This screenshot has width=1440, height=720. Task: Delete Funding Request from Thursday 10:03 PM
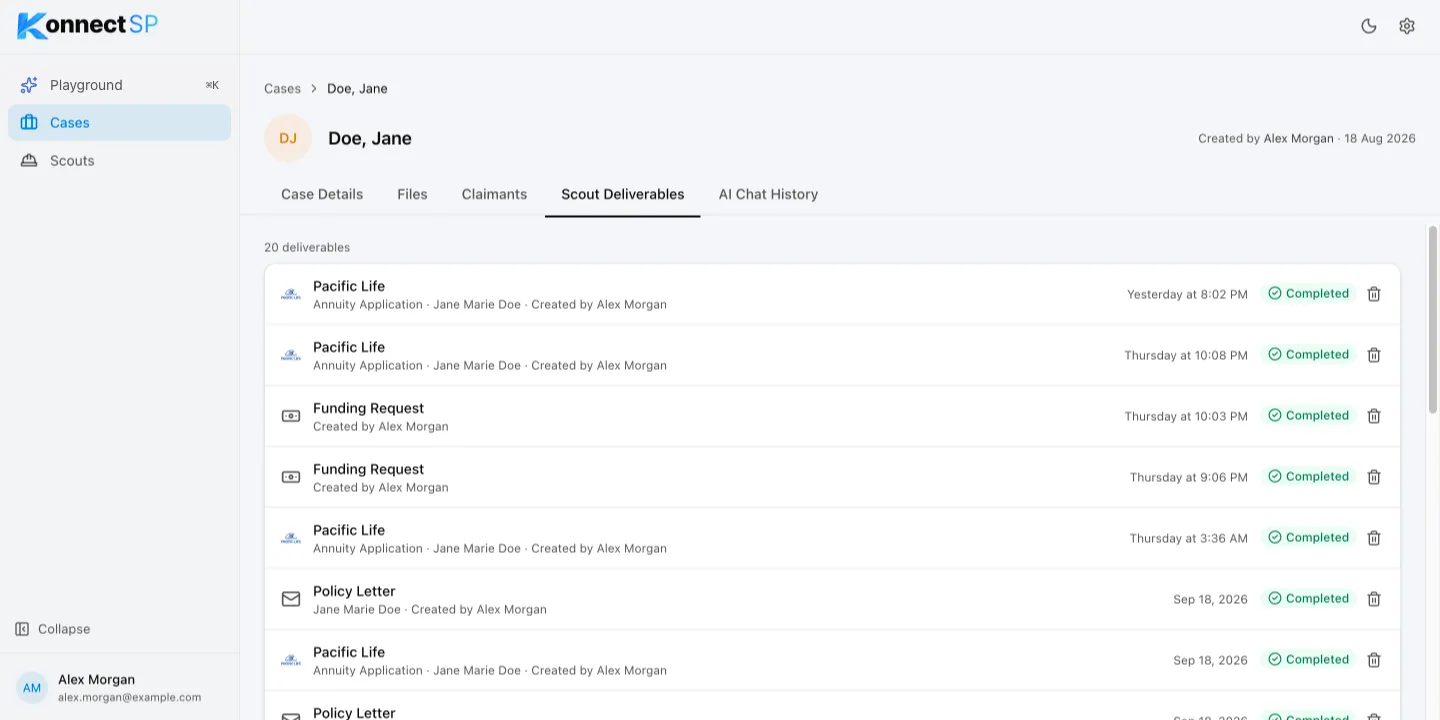pos(1374,416)
